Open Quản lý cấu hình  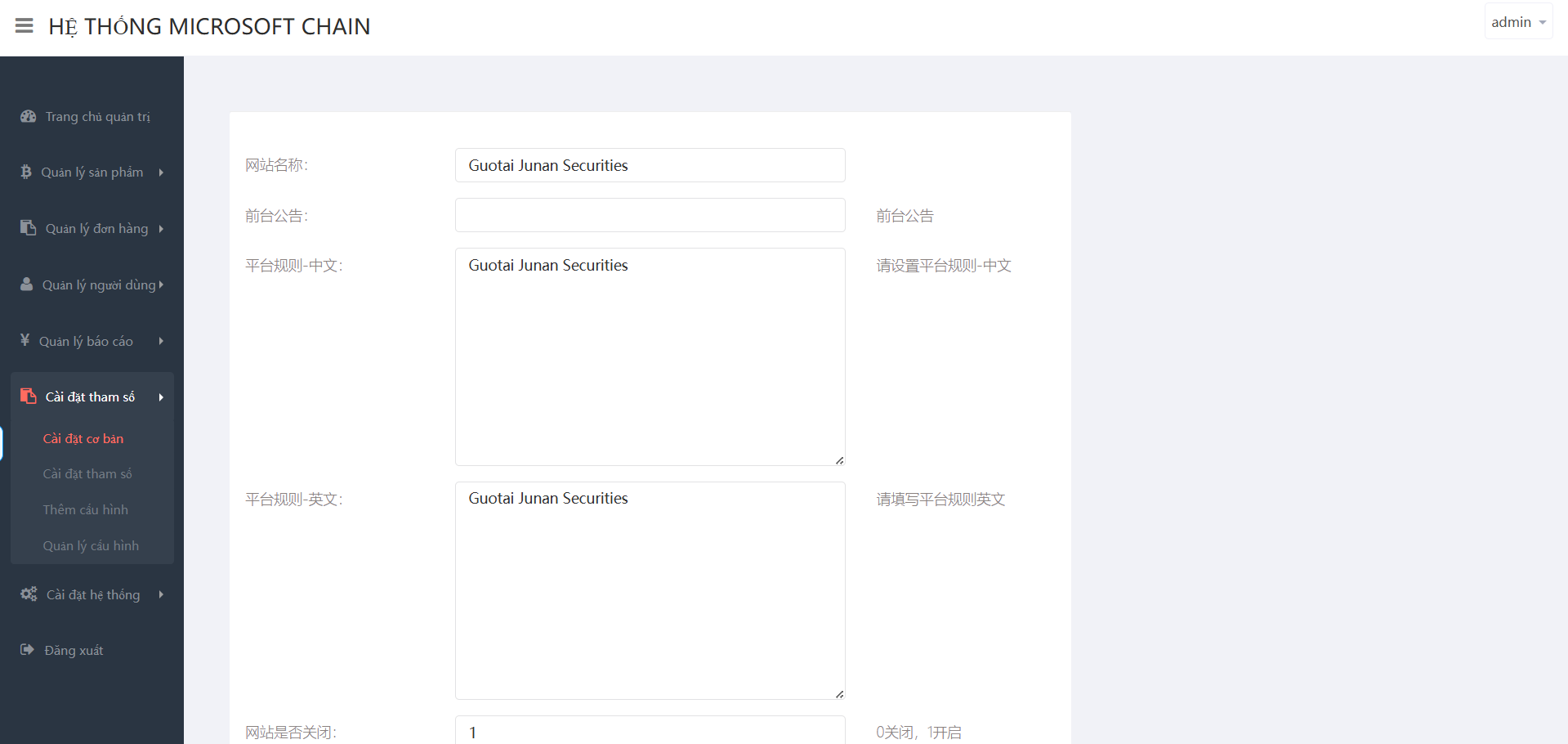click(x=91, y=546)
